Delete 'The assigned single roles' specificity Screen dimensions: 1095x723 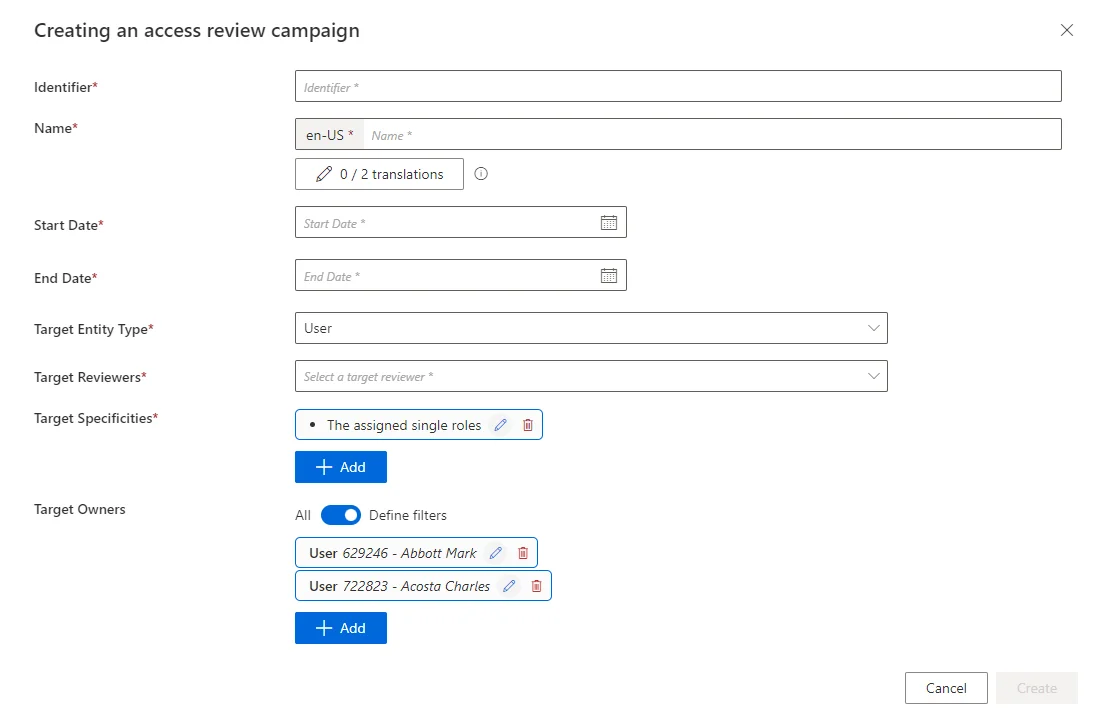[528, 425]
